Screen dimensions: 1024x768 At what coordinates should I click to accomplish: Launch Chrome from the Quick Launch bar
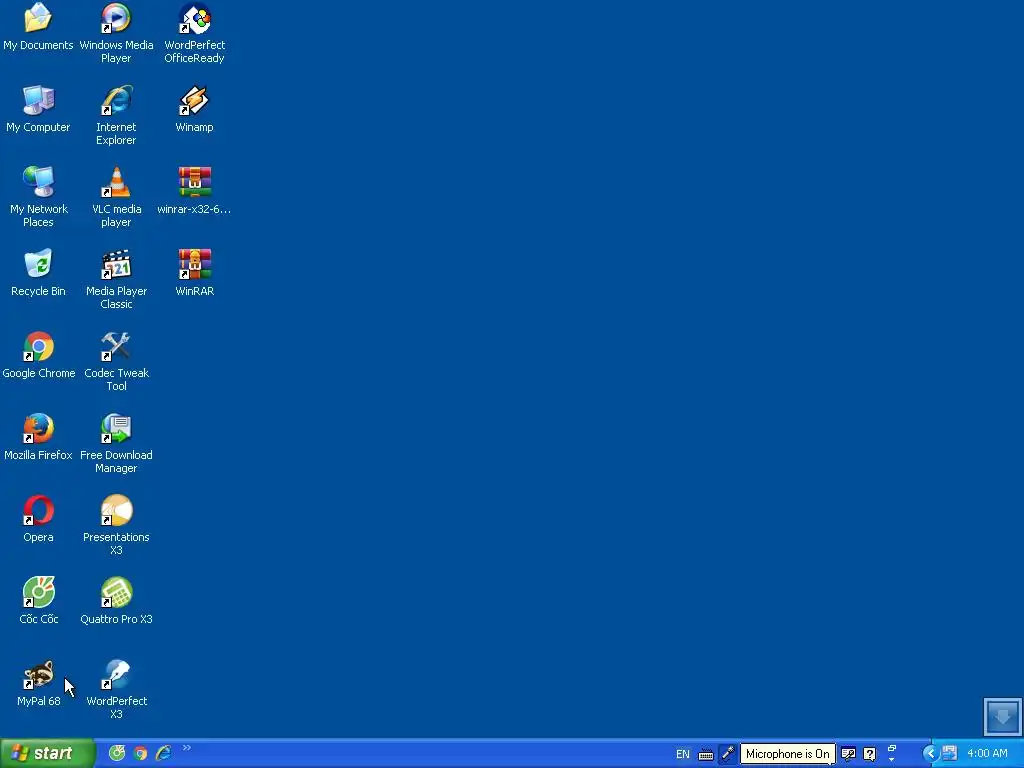[x=140, y=754]
